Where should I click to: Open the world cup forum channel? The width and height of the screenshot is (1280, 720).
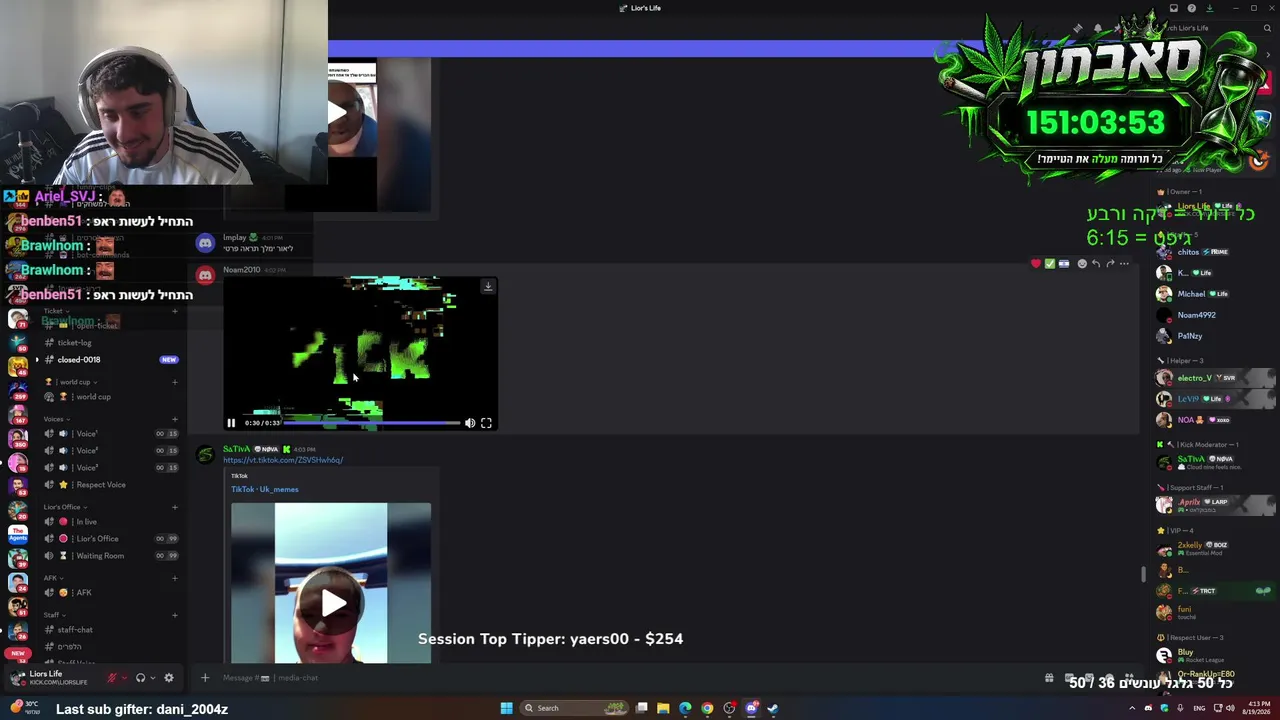click(x=93, y=397)
